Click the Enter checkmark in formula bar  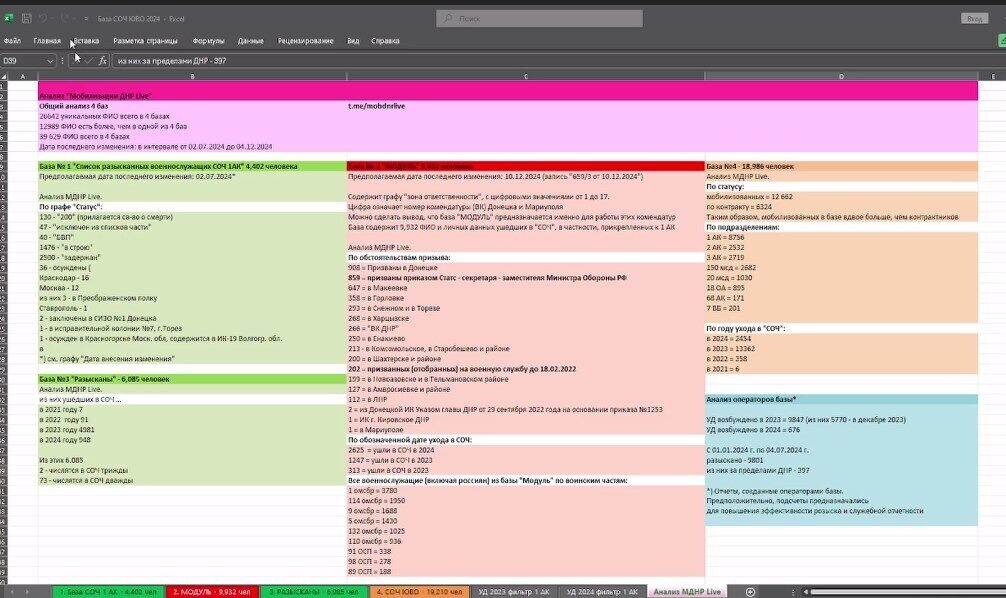pyautogui.click(x=88, y=60)
